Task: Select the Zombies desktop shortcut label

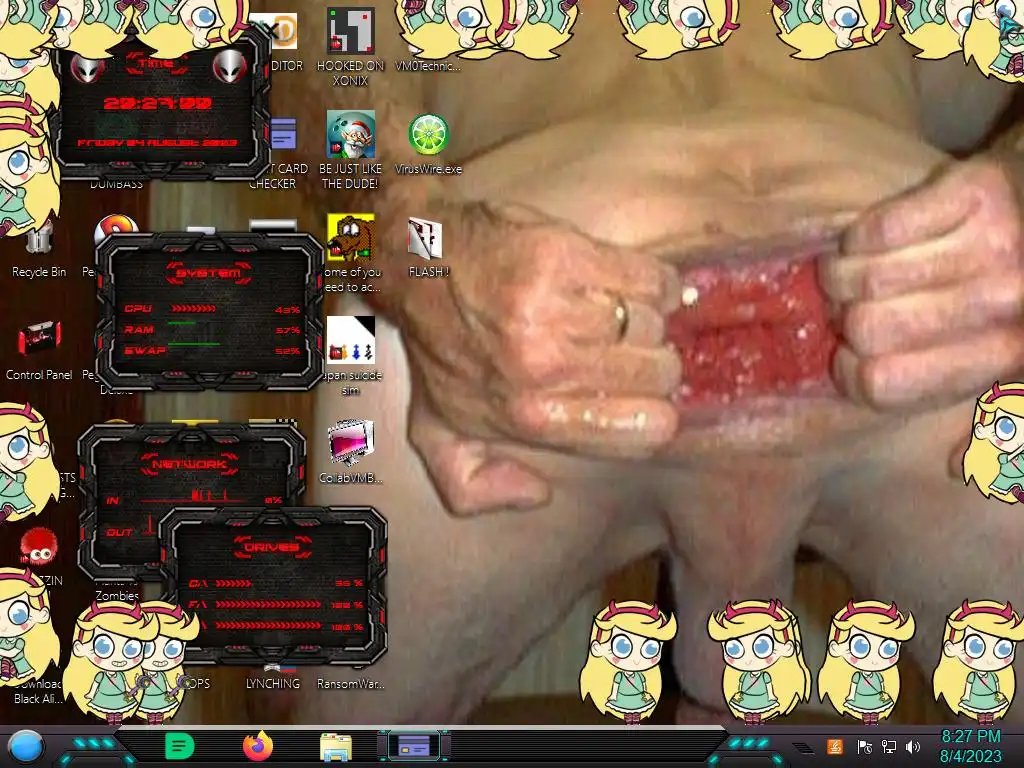Action: pyautogui.click(x=117, y=595)
